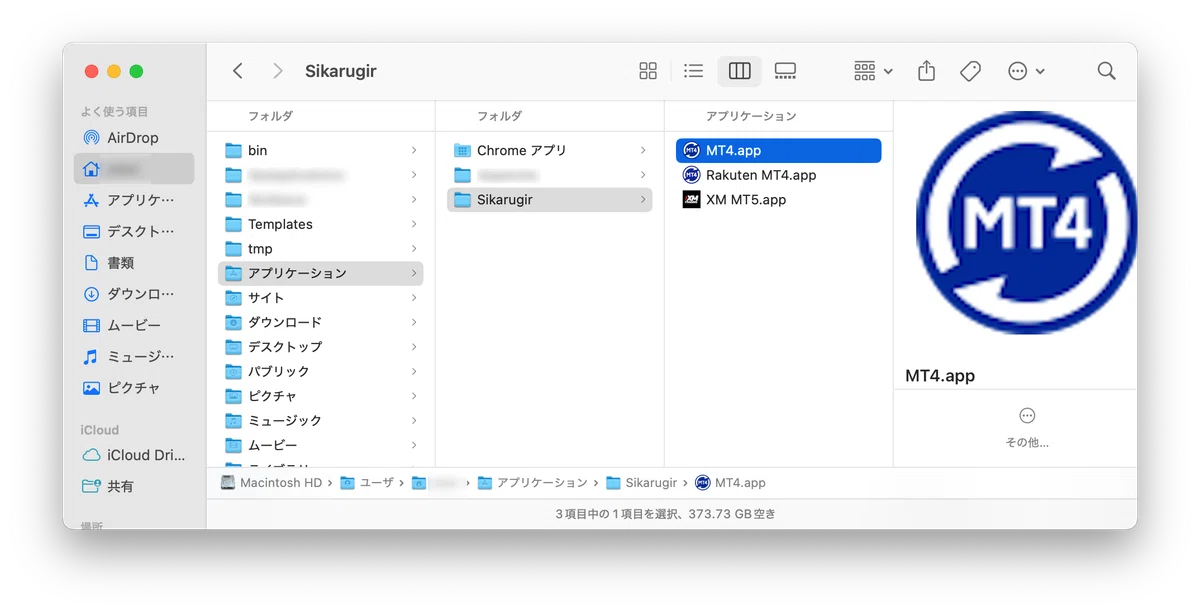Open Applications (アプリケ…) in sidebar

(134, 200)
